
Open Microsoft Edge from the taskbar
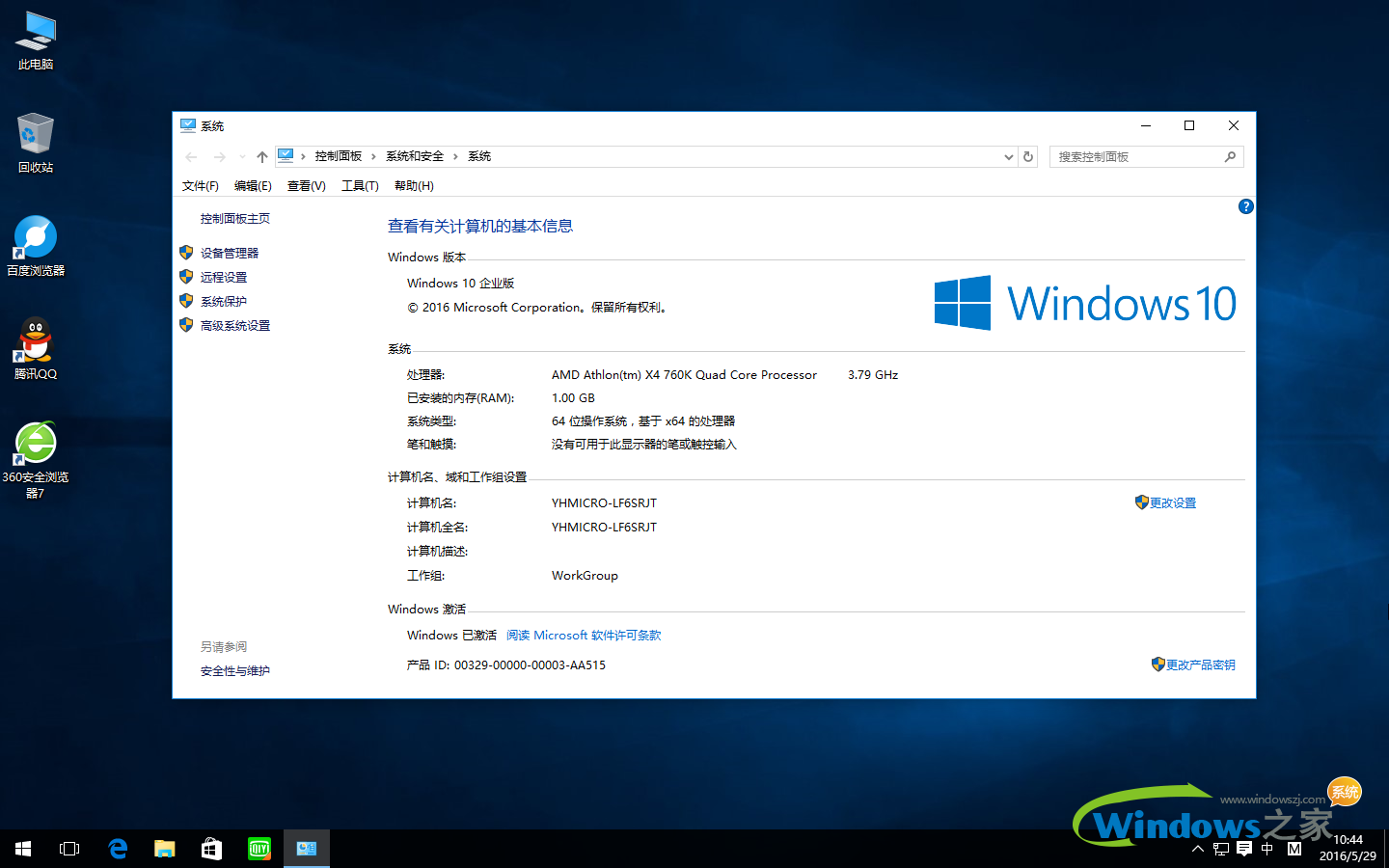click(x=118, y=849)
